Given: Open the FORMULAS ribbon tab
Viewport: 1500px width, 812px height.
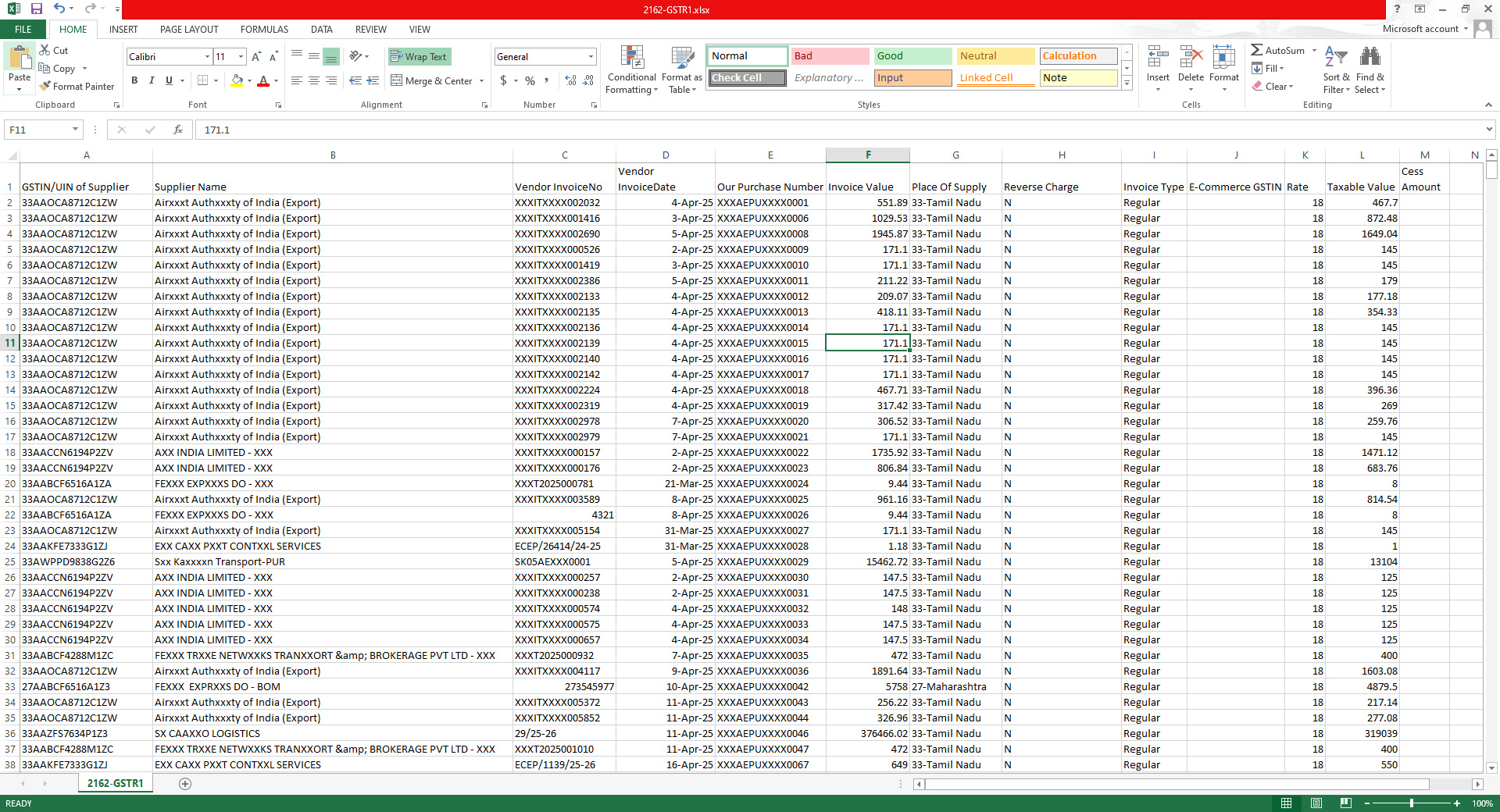Looking at the screenshot, I should pos(264,30).
